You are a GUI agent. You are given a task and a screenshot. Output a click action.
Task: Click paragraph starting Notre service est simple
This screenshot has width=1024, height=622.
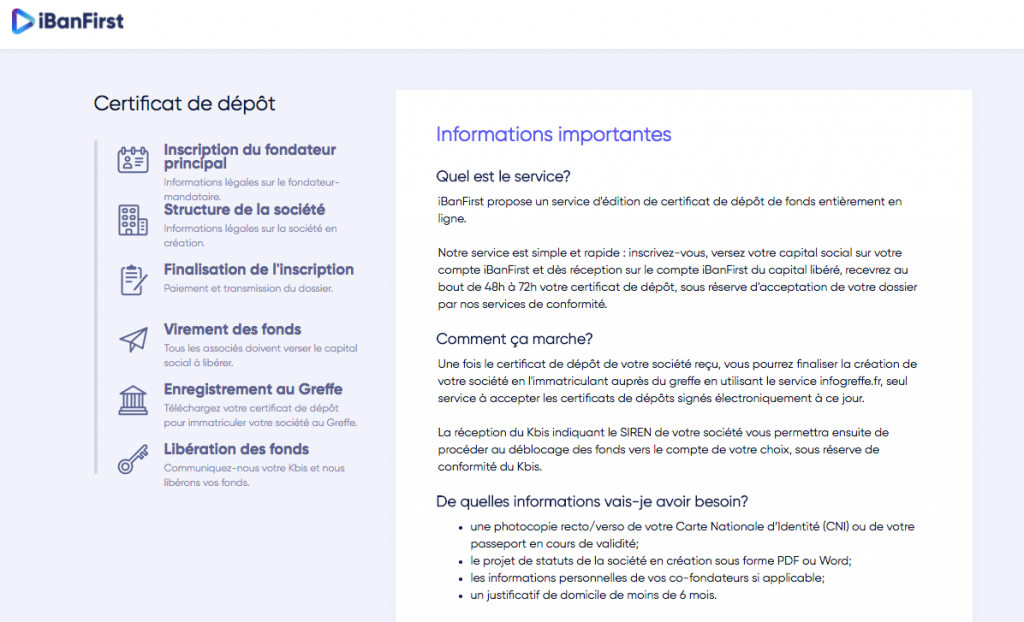(x=677, y=278)
